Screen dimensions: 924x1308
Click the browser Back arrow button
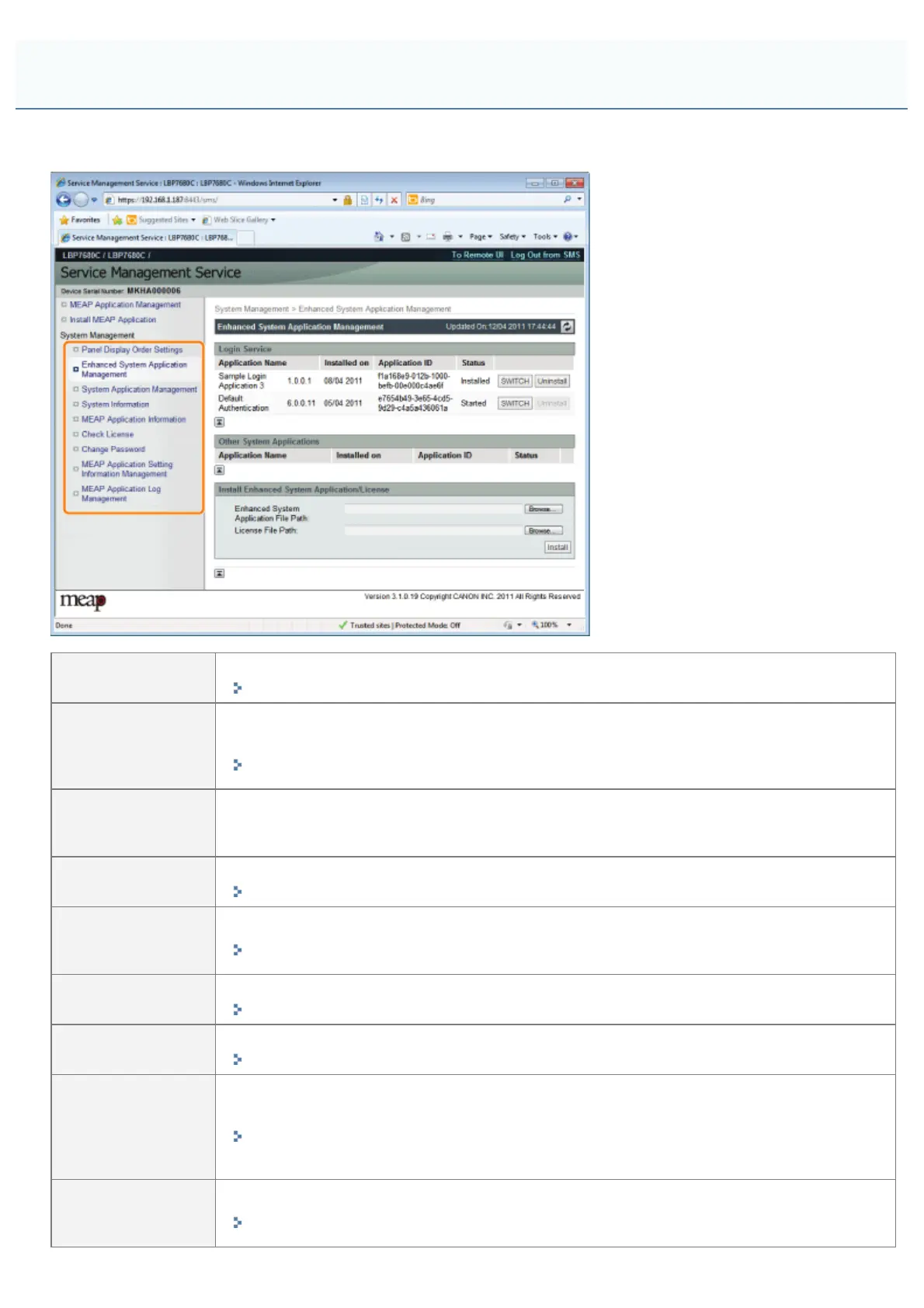(x=64, y=200)
